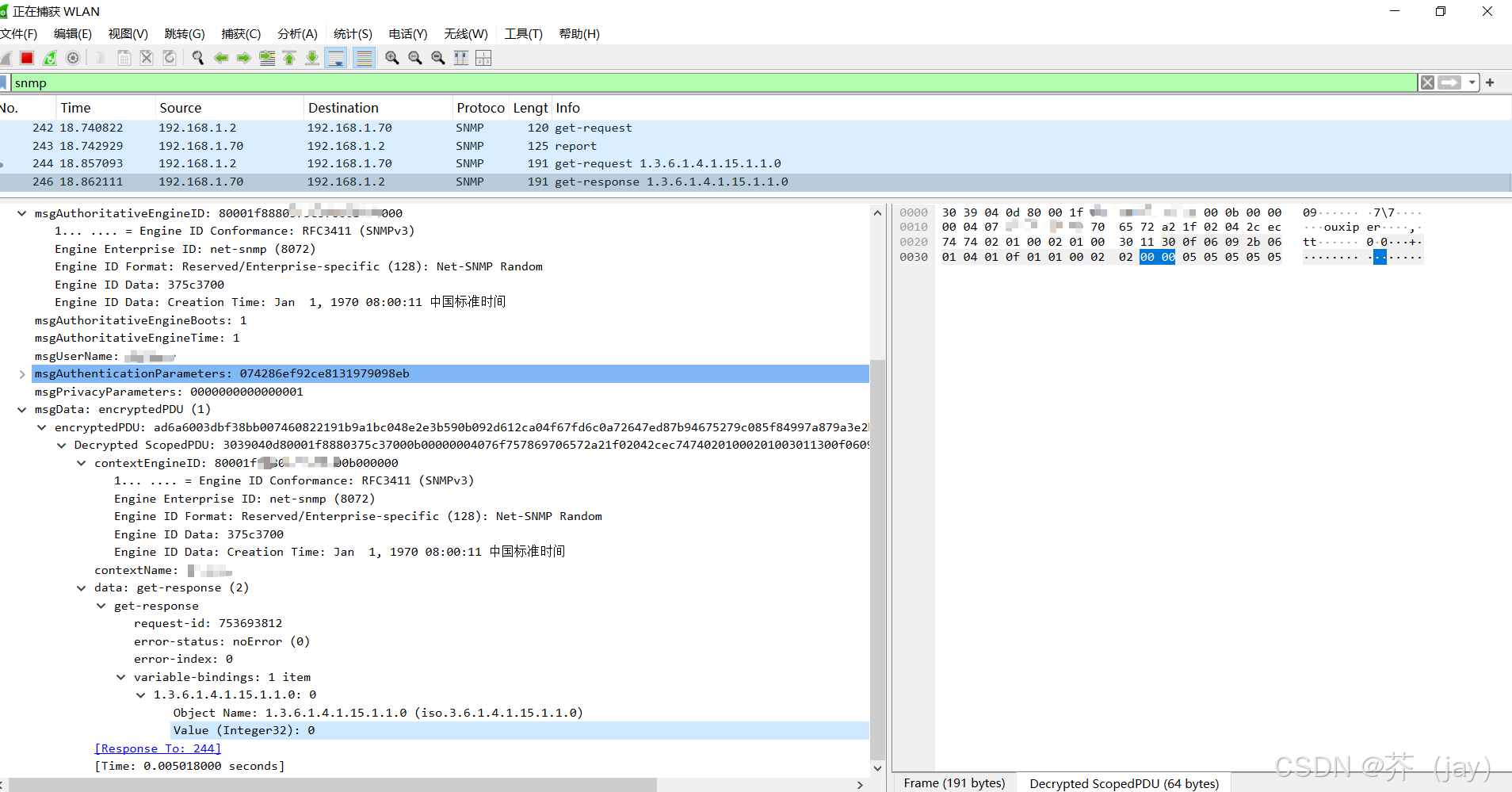The height and width of the screenshot is (792, 1512).
Task: Open the find packet toolbar tool
Action: click(x=197, y=57)
